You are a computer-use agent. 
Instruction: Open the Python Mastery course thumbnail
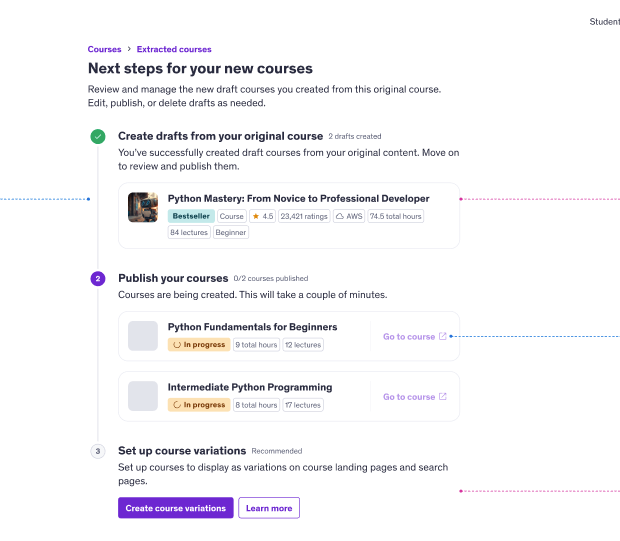click(x=144, y=207)
